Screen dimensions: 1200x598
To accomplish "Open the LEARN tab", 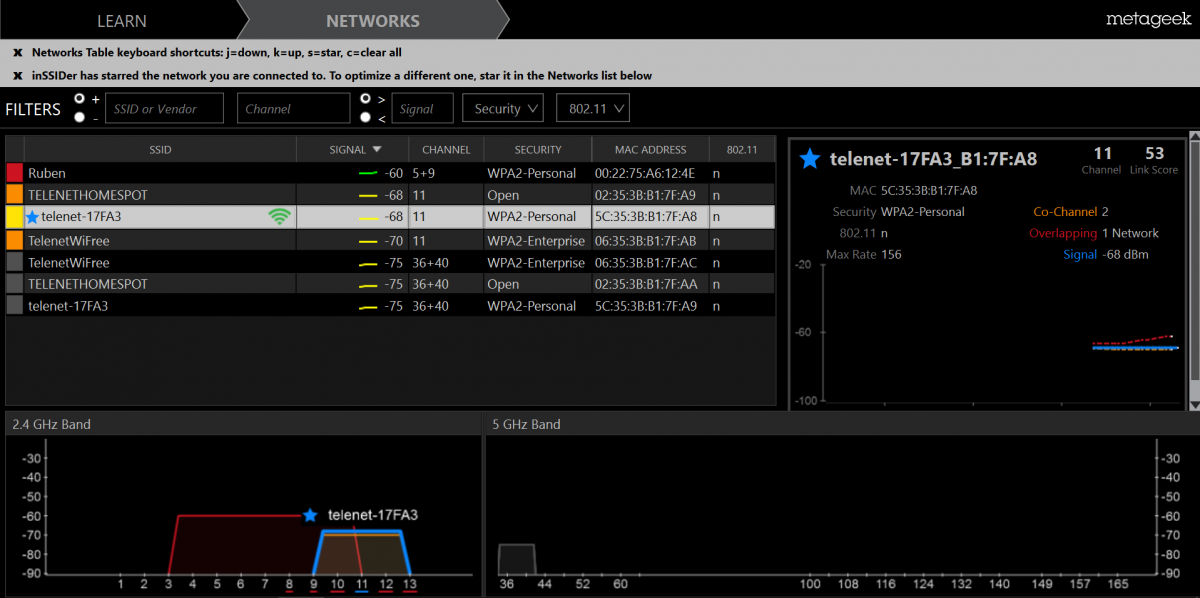I will (122, 20).
